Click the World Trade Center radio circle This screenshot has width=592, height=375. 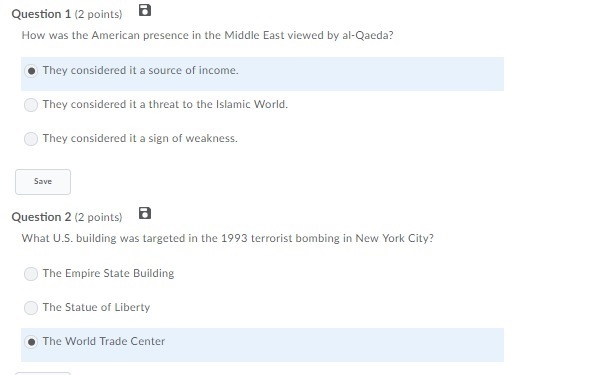[31, 342]
